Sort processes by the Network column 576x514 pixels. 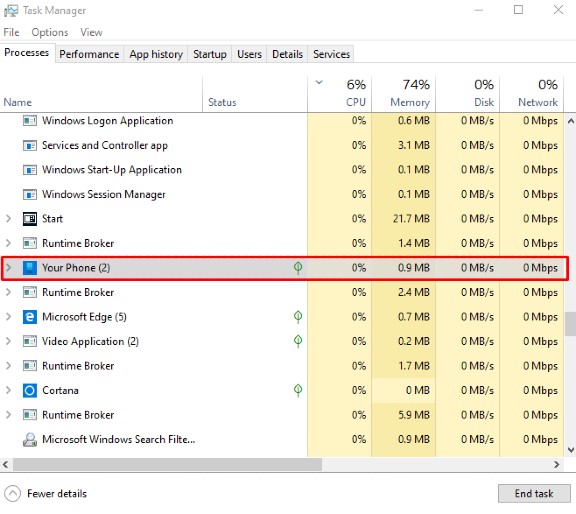(532, 94)
